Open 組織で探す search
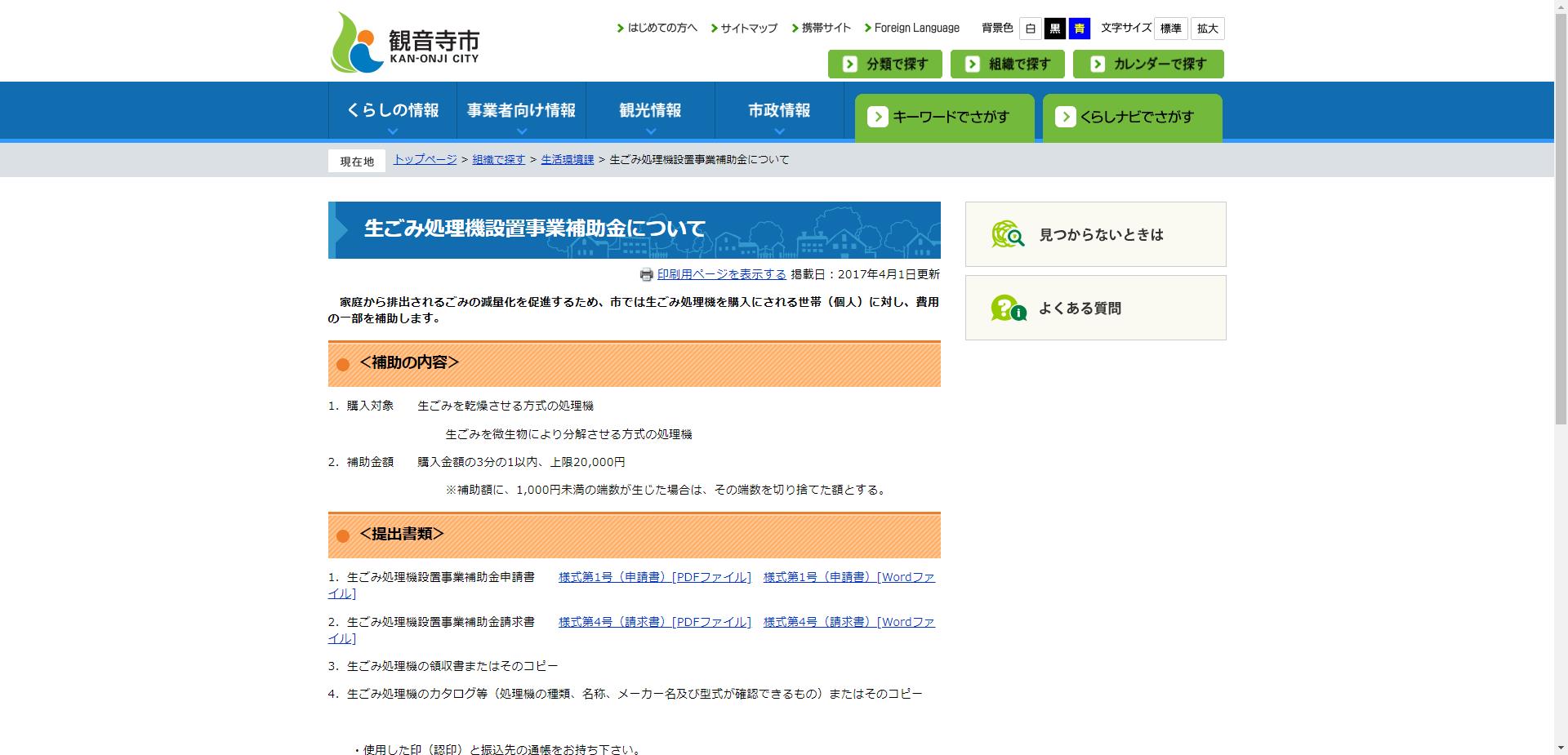Screen dimensions: 1568x755 tap(1007, 64)
